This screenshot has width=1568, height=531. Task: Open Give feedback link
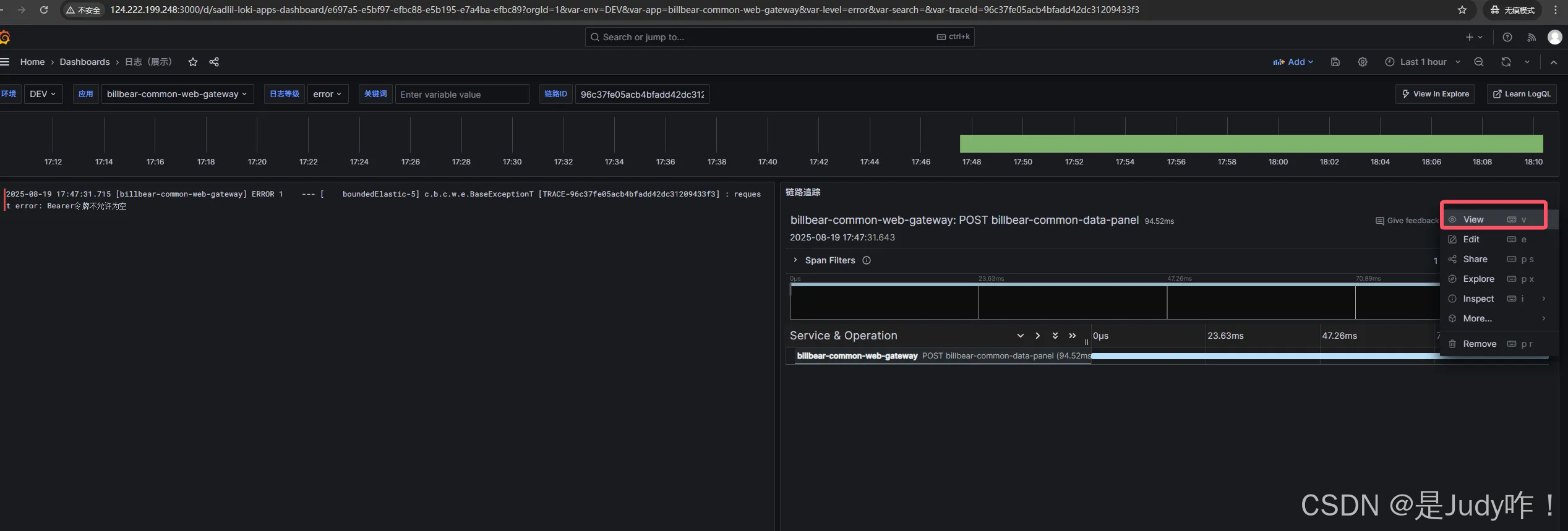pos(1407,221)
